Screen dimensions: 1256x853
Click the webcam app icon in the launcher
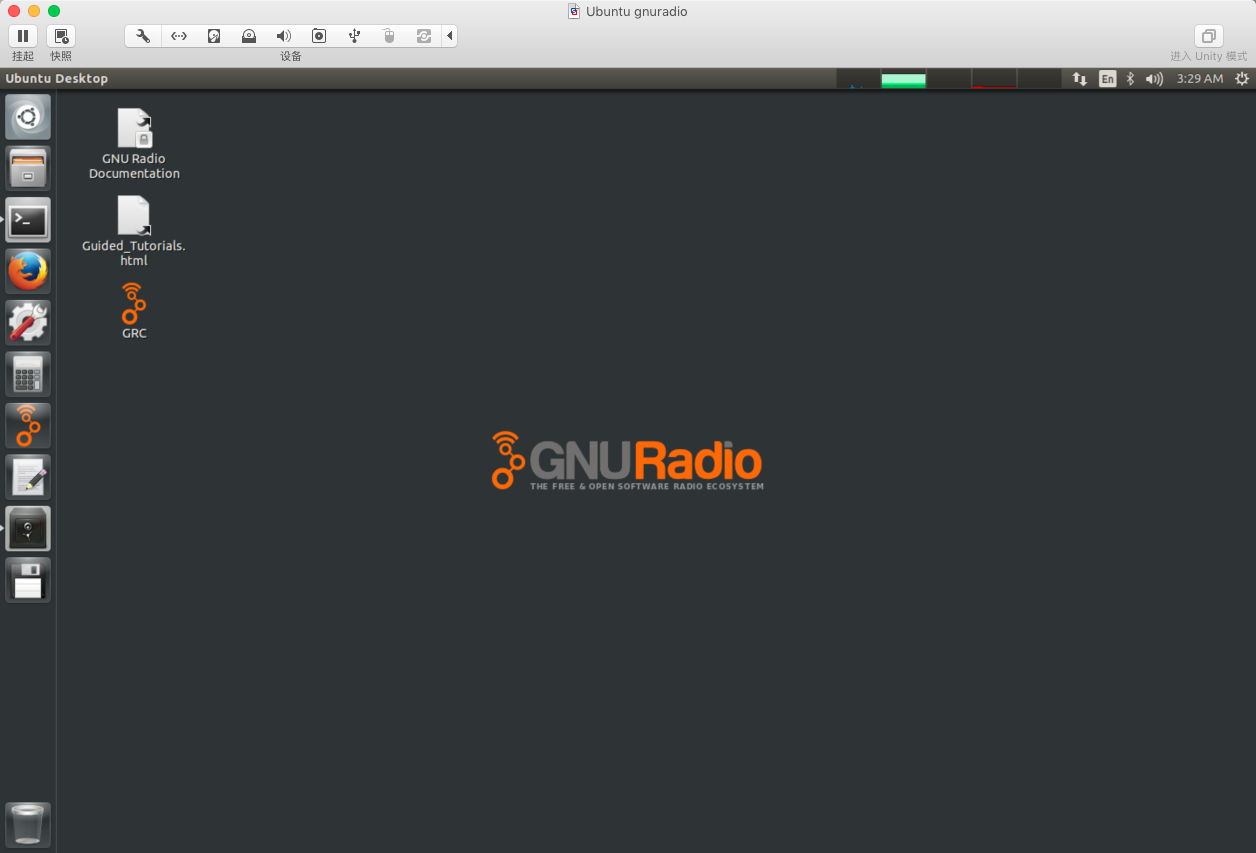pyautogui.click(x=28, y=528)
